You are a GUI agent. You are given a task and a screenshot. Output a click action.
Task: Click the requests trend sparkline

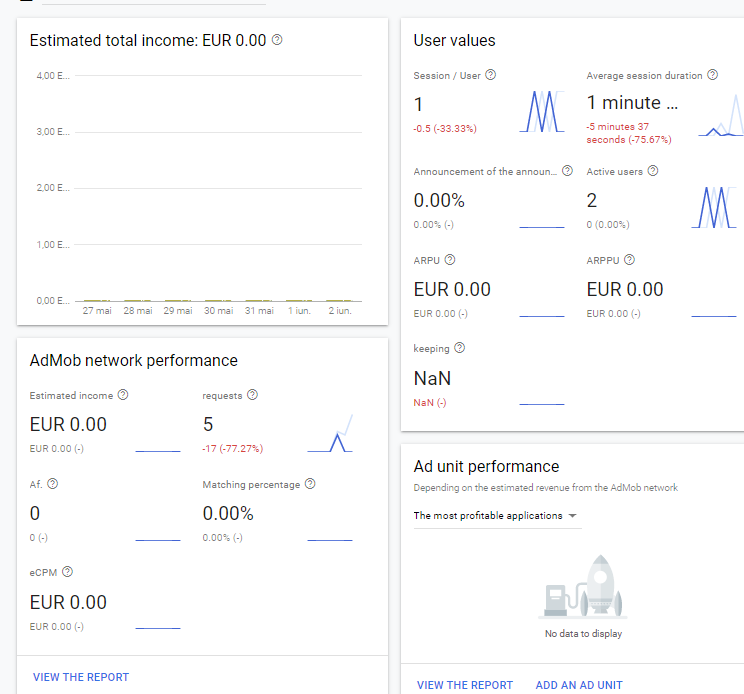tap(330, 433)
